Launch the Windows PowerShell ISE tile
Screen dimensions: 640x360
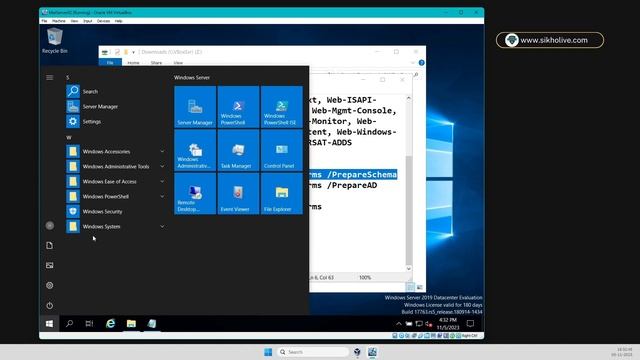tap(282, 107)
